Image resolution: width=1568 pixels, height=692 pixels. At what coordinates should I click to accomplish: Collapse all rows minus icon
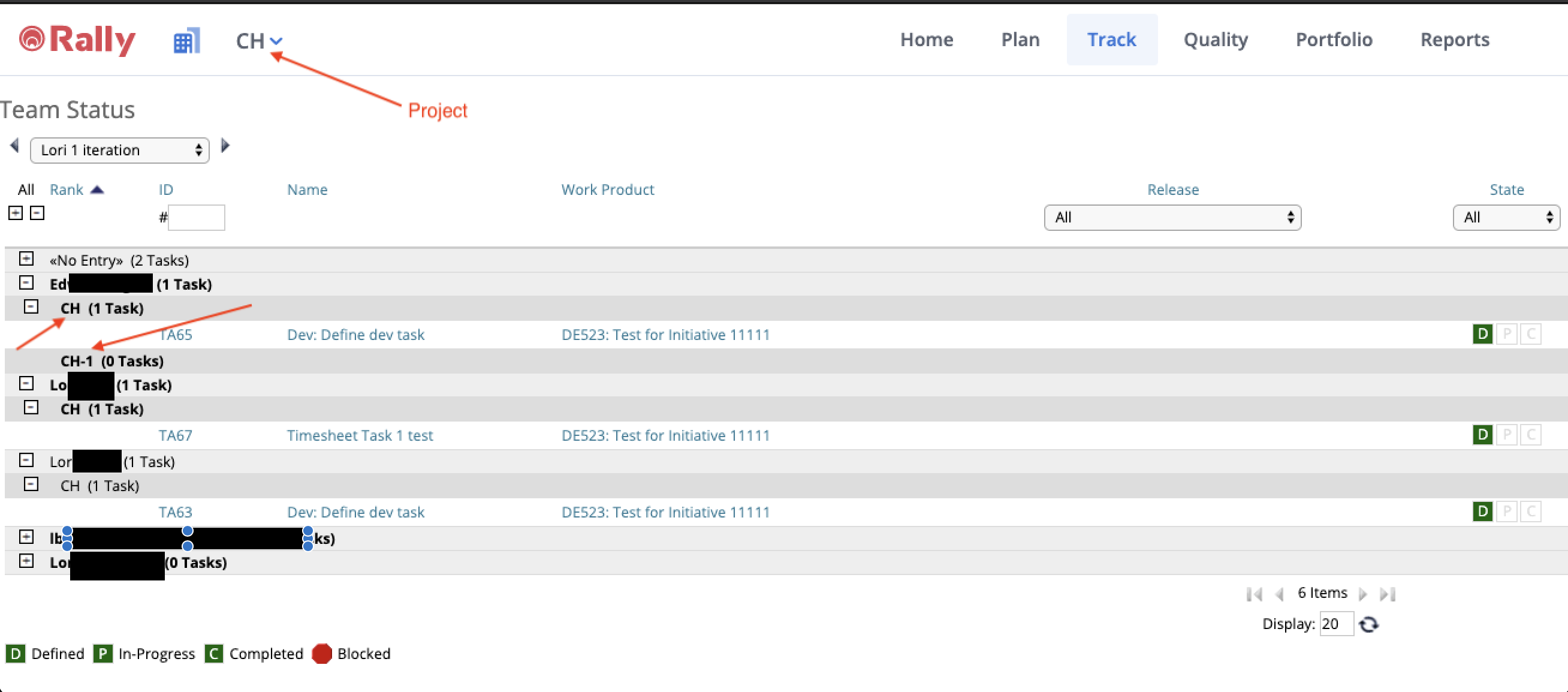tap(37, 213)
